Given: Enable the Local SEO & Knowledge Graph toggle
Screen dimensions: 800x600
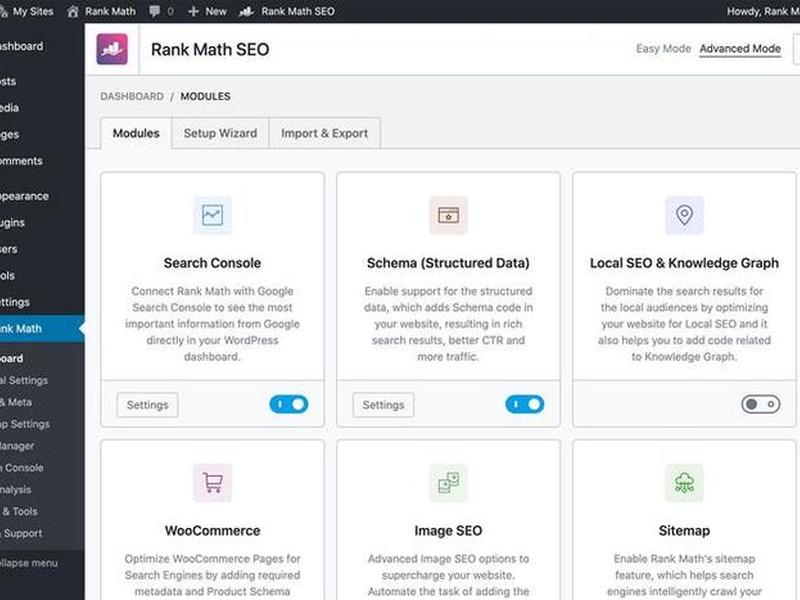Looking at the screenshot, I should [x=761, y=404].
